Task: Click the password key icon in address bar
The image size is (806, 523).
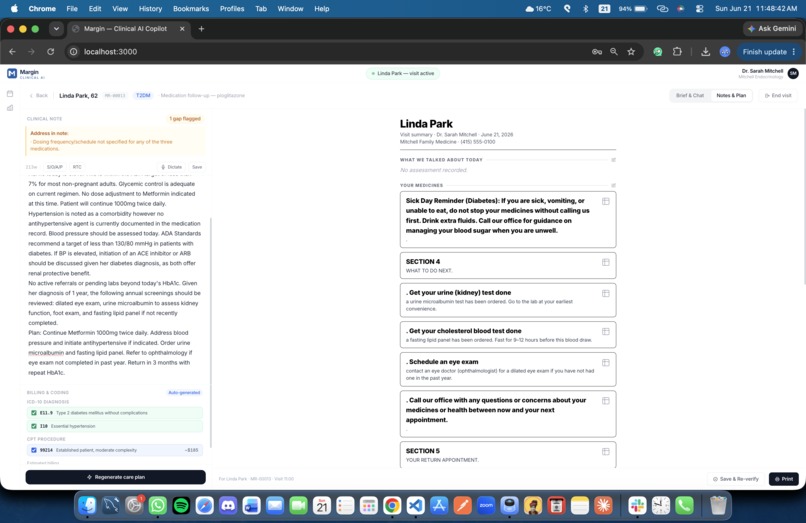Action: [x=597, y=51]
